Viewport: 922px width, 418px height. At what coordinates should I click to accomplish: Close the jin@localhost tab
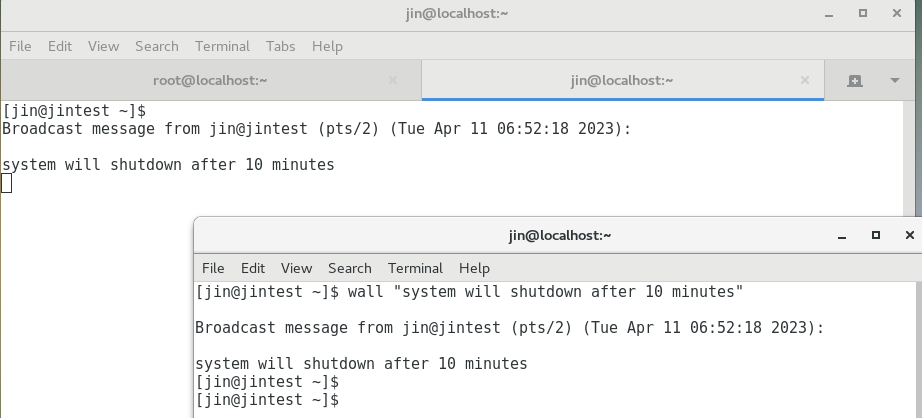805,80
